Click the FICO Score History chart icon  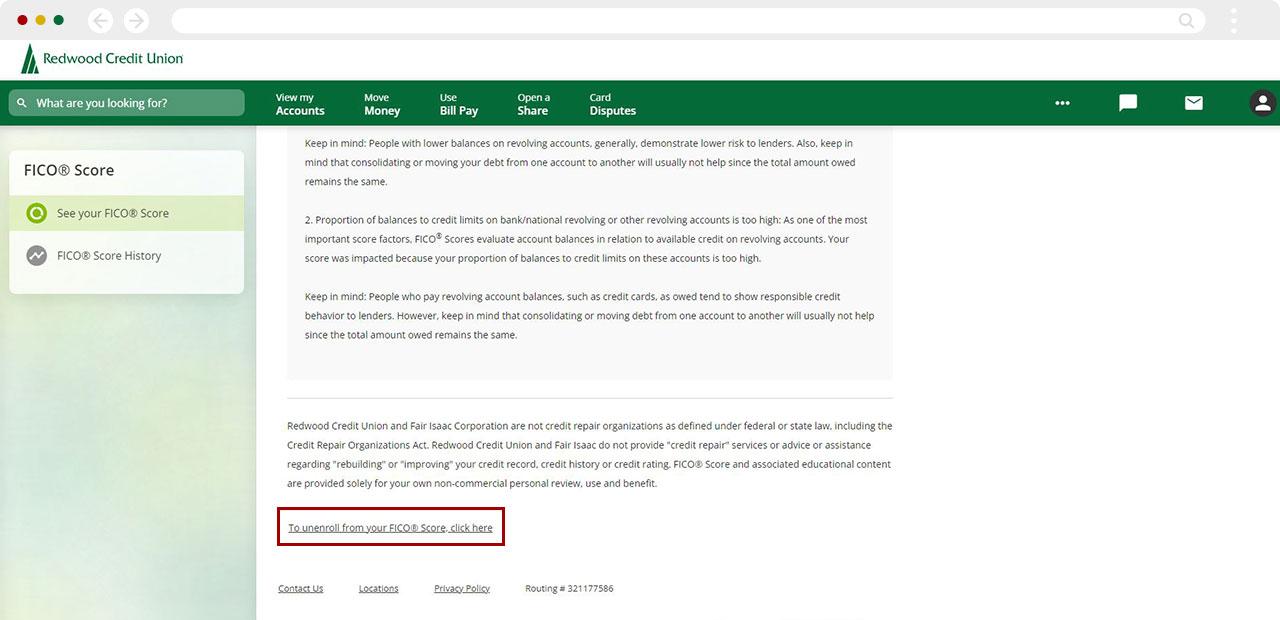tap(37, 256)
